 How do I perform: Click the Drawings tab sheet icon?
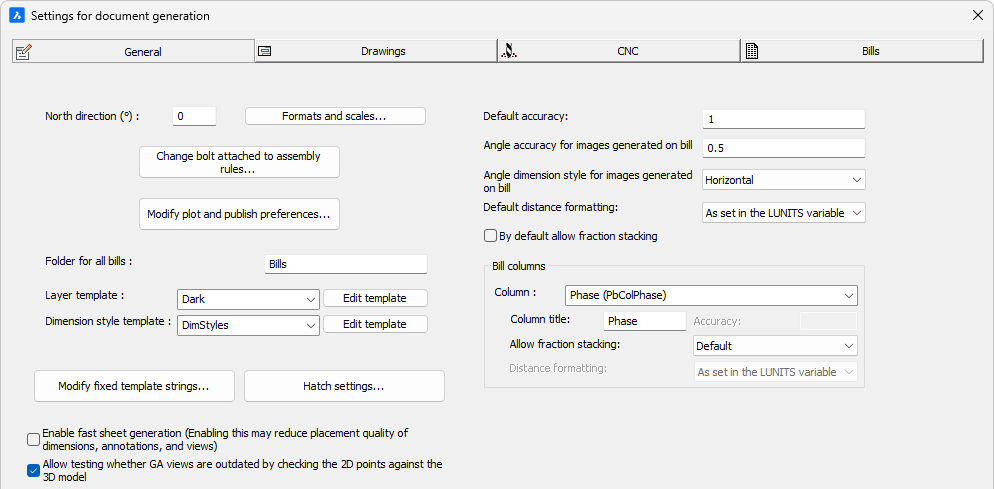click(x=265, y=51)
